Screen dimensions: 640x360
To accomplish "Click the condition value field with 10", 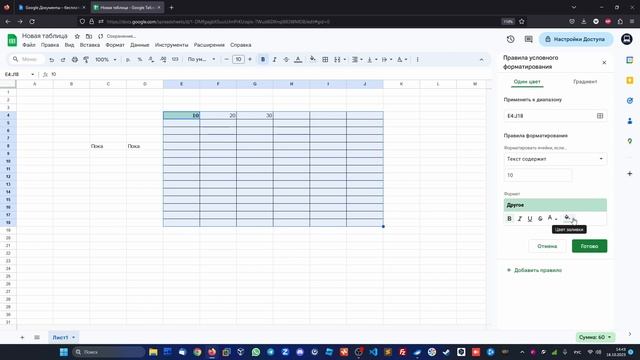I will [538, 175].
